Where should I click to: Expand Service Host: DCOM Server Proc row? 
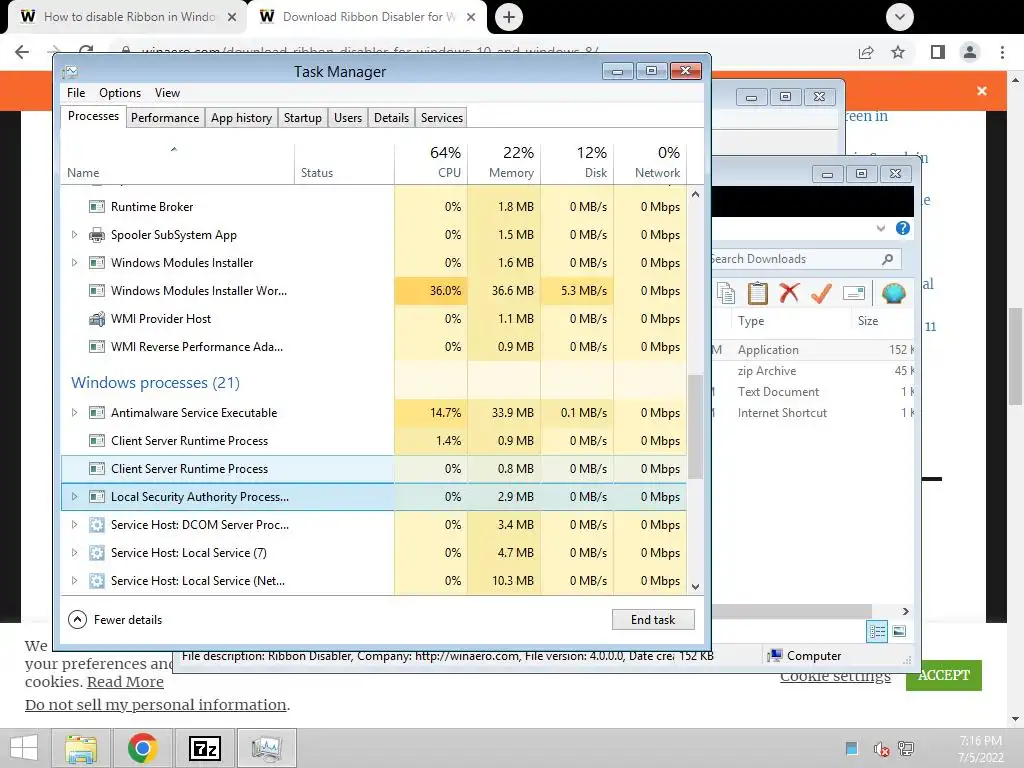pos(74,525)
